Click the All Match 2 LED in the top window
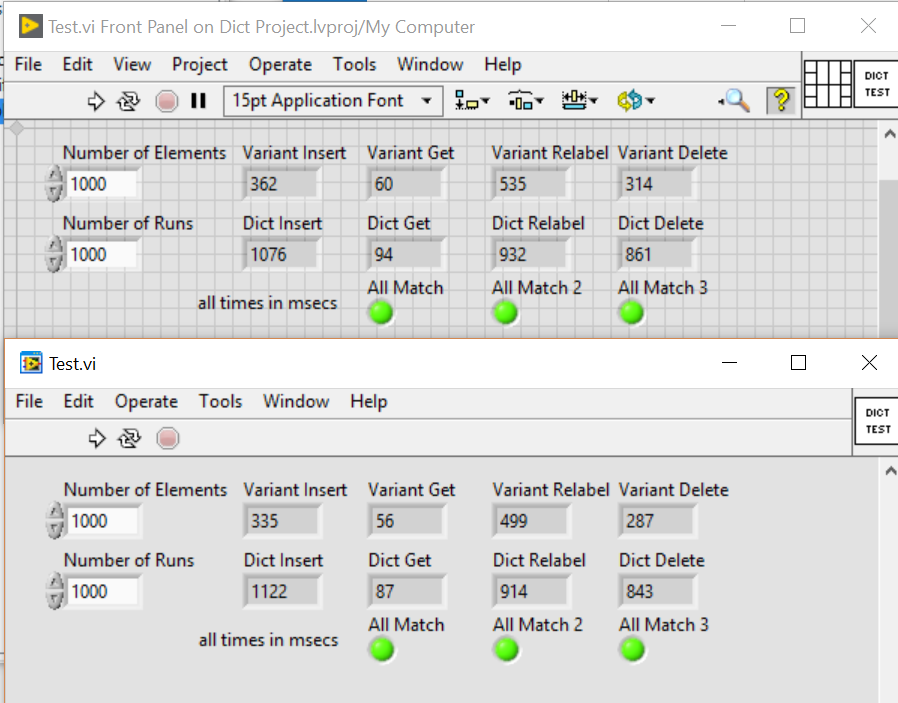898x703 pixels. pyautogui.click(x=506, y=313)
